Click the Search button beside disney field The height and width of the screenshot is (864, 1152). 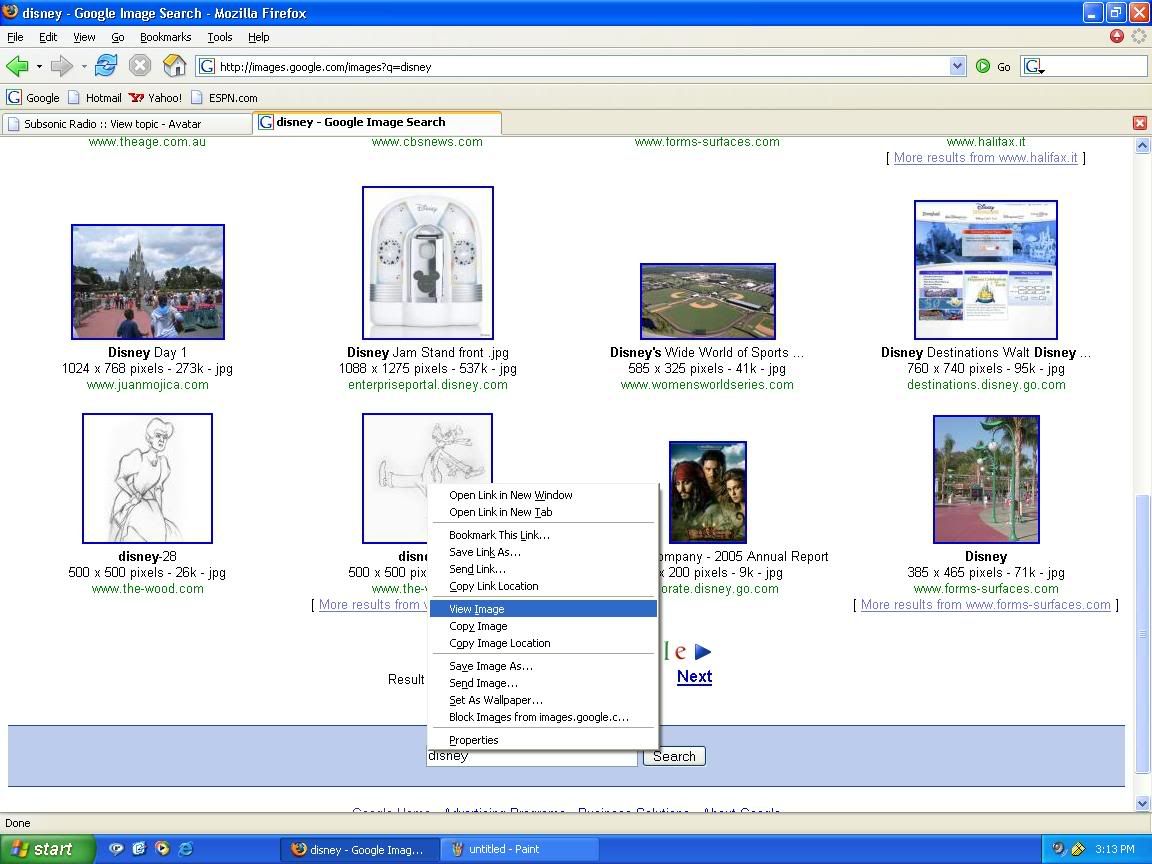click(674, 756)
